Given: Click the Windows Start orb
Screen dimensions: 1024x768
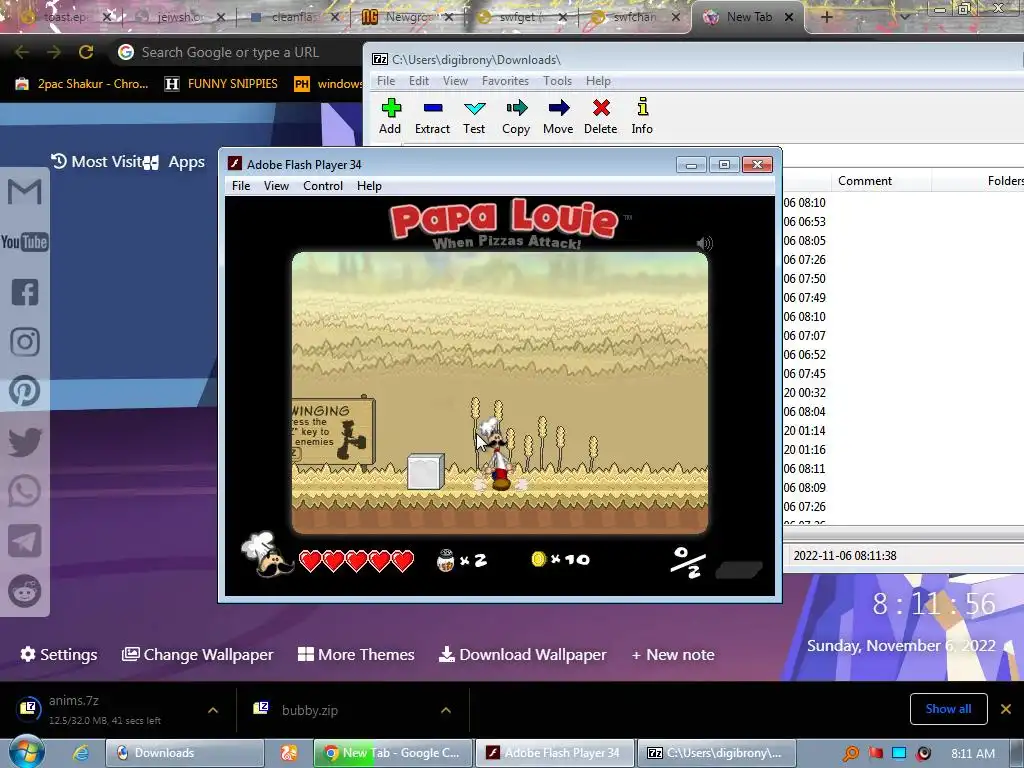Looking at the screenshot, I should pyautogui.click(x=27, y=752).
